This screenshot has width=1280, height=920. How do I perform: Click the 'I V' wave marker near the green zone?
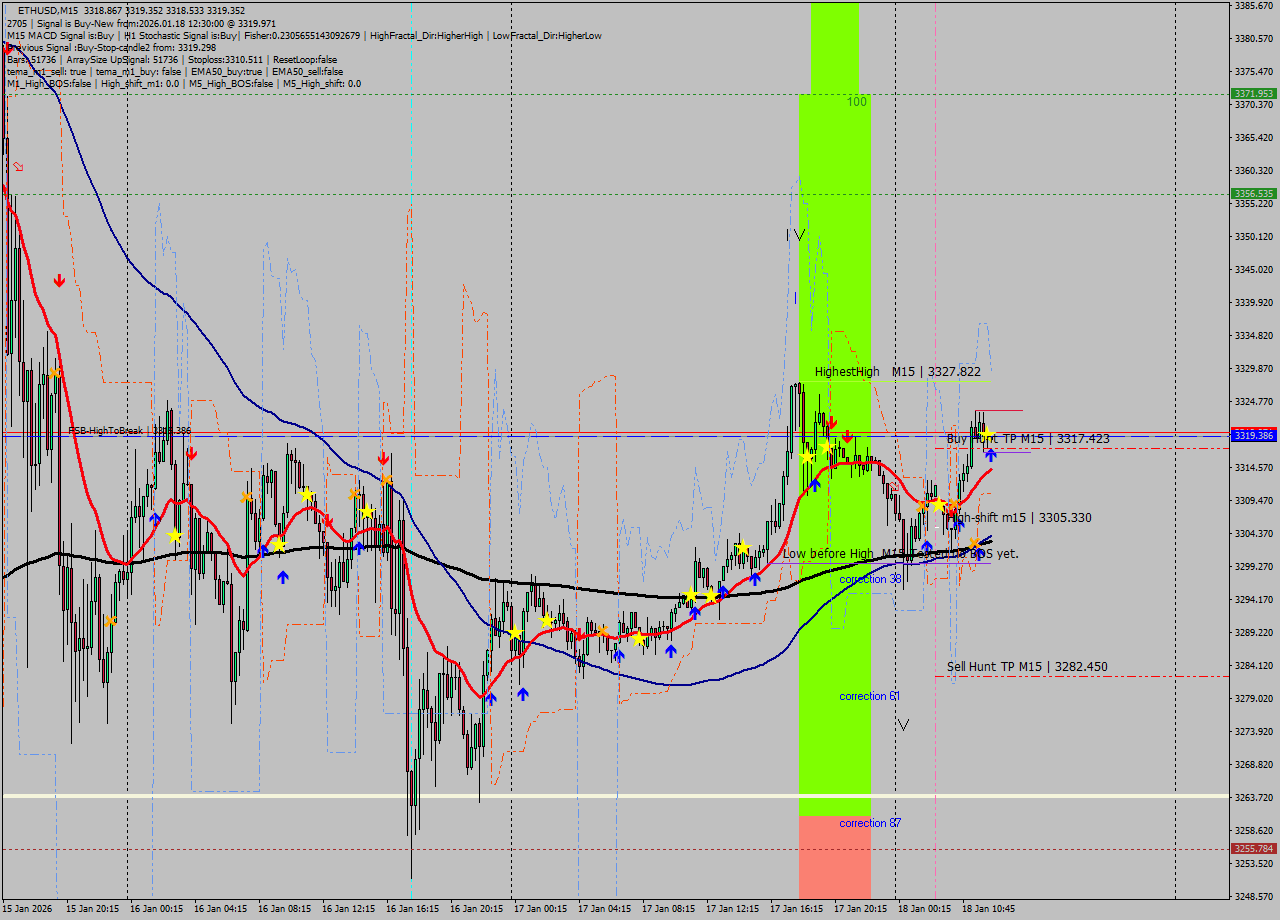[794, 235]
